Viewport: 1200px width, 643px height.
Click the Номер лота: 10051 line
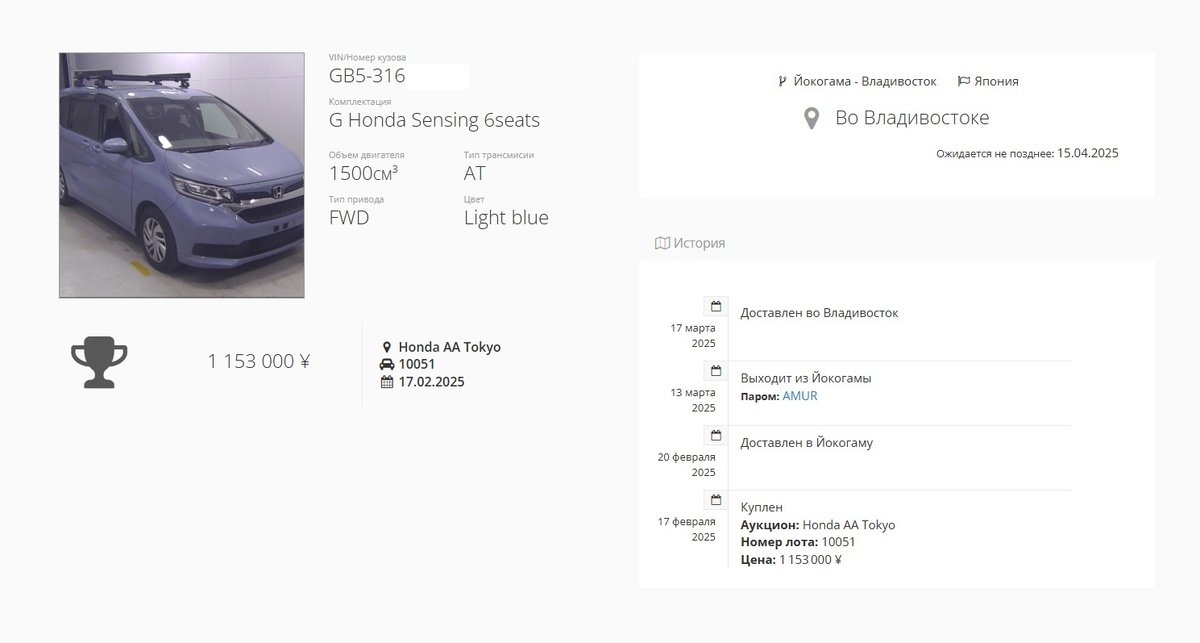798,542
